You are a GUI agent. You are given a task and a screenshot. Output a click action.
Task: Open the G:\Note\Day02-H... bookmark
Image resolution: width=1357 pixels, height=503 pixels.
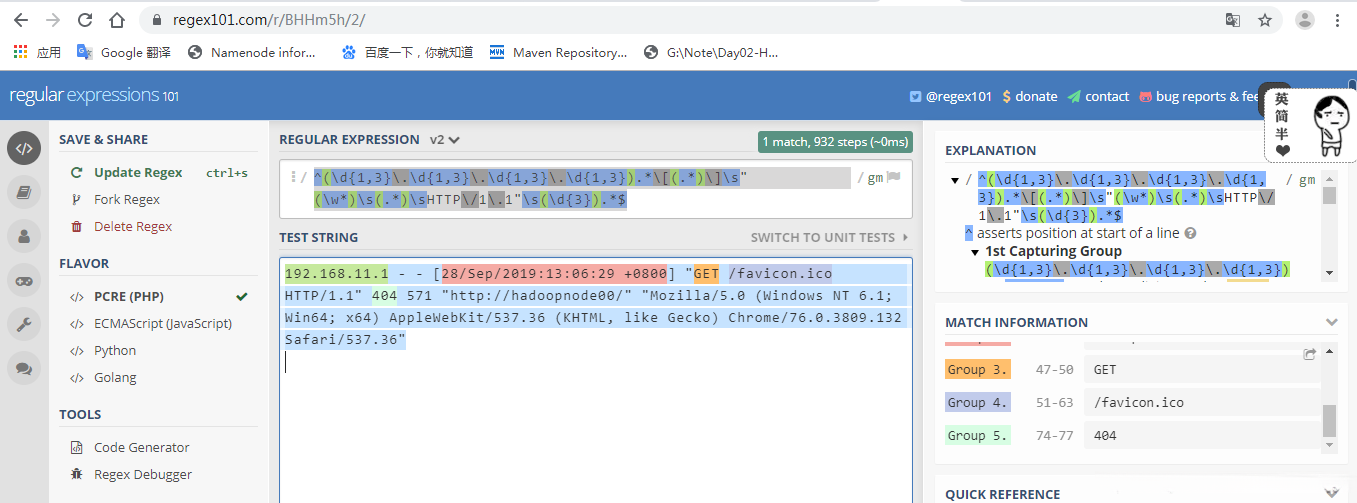(711, 52)
